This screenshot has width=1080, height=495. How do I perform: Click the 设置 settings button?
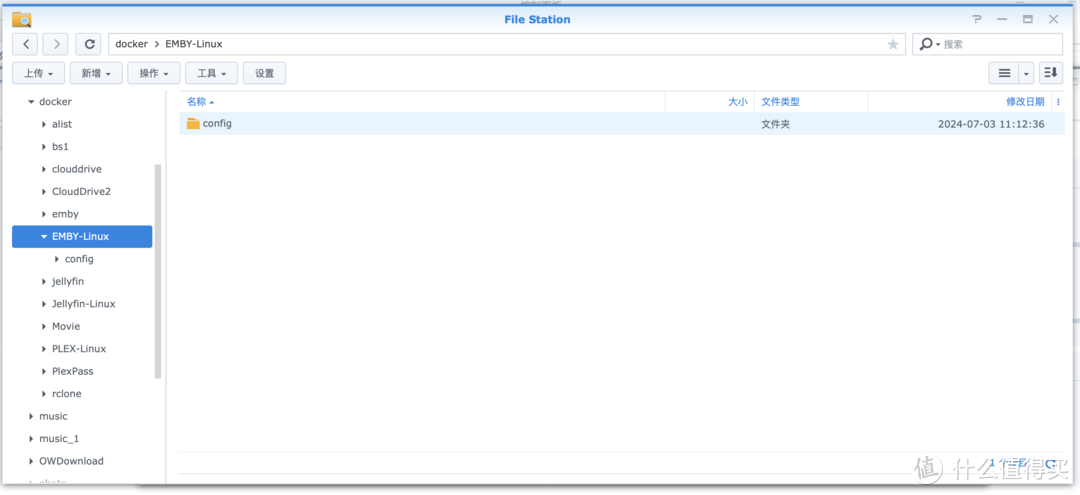[x=265, y=73]
